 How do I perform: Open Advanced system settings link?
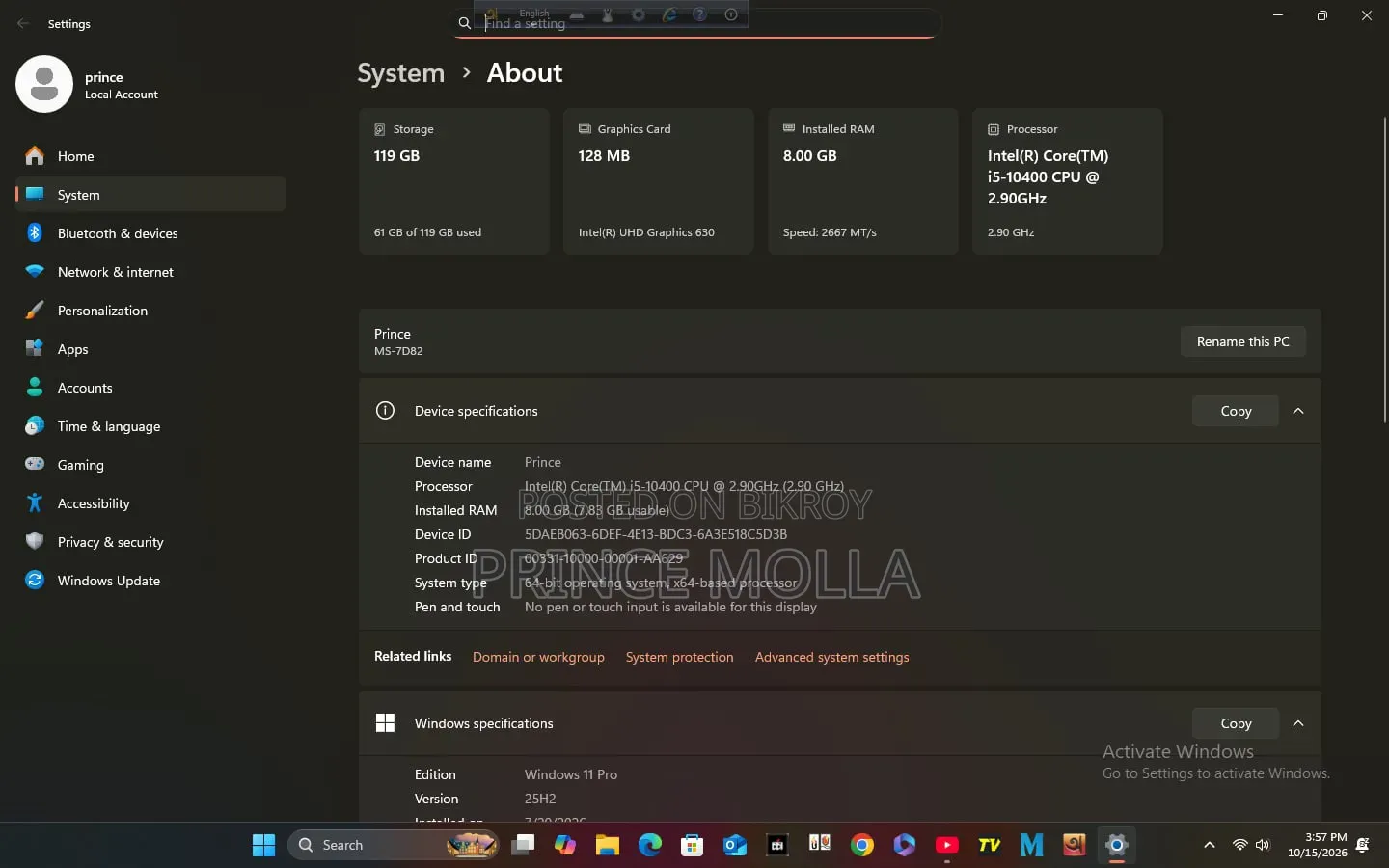click(831, 657)
